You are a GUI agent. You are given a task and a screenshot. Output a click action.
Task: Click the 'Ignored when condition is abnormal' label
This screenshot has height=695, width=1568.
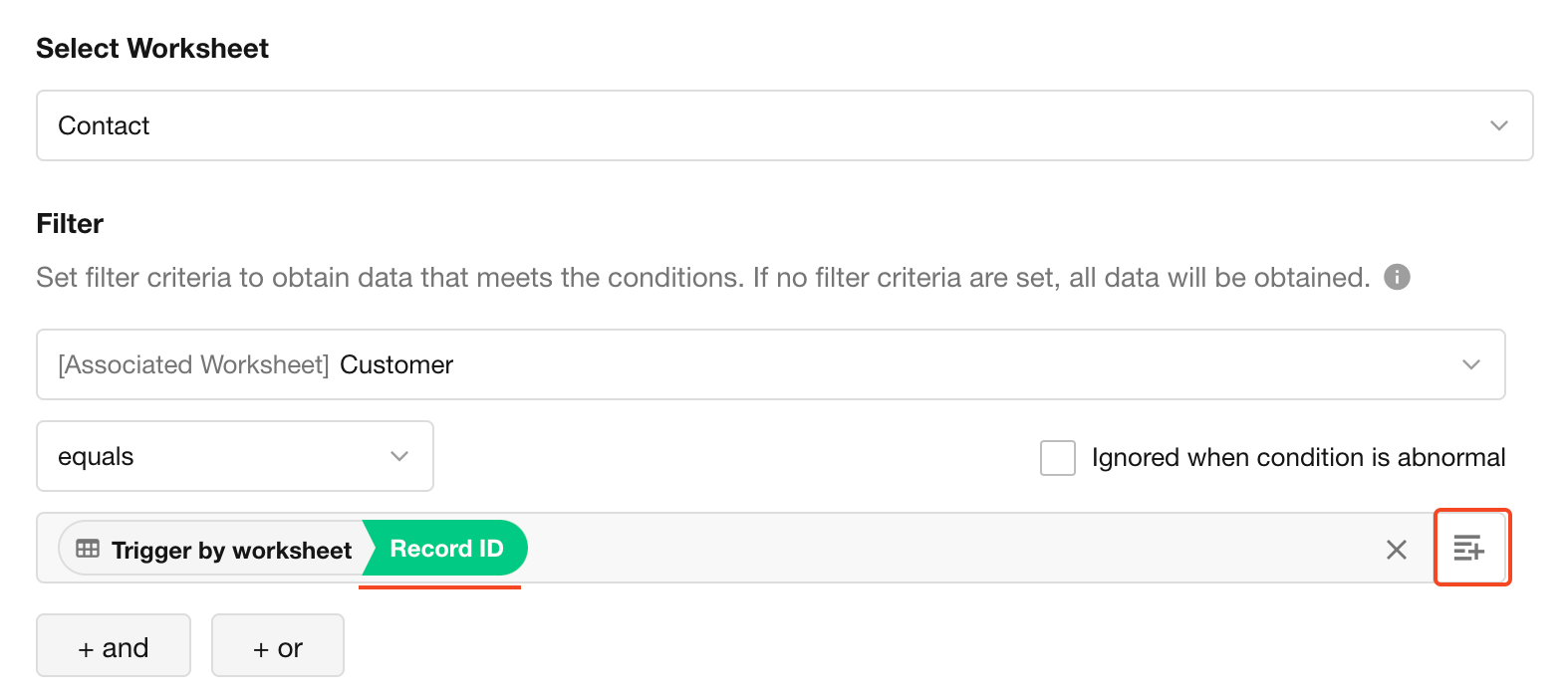coord(1297,458)
